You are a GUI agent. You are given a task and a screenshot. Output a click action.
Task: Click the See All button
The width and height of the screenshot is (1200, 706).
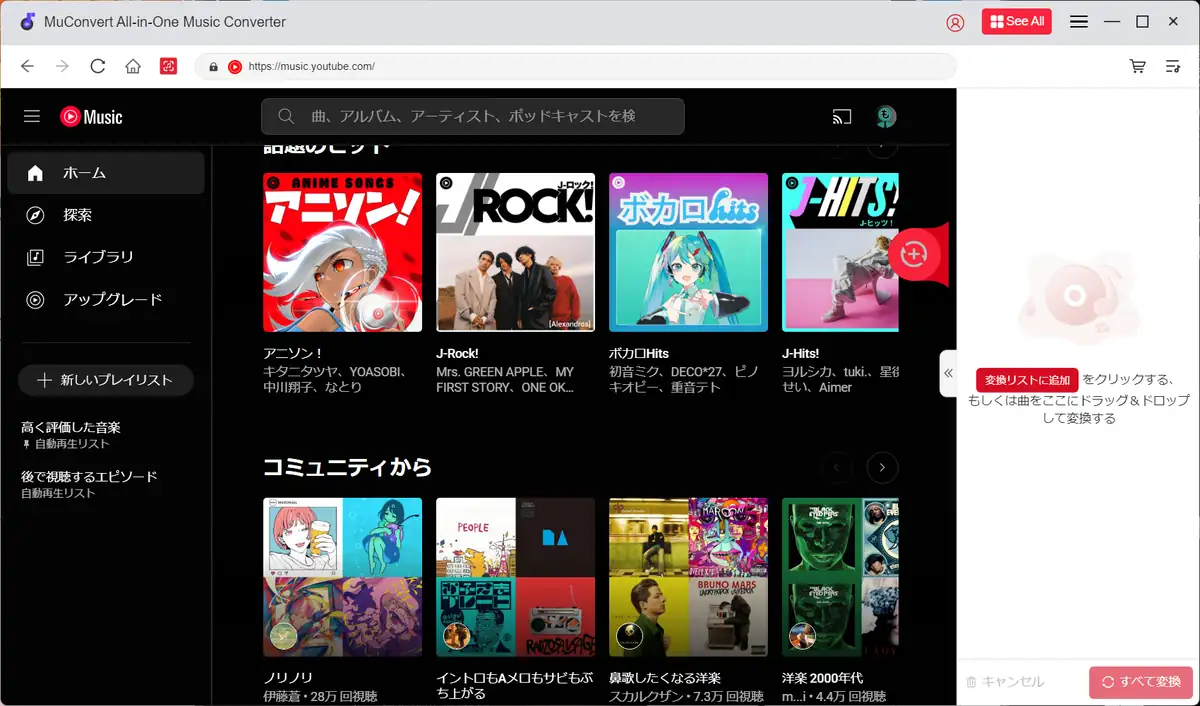click(x=1016, y=21)
